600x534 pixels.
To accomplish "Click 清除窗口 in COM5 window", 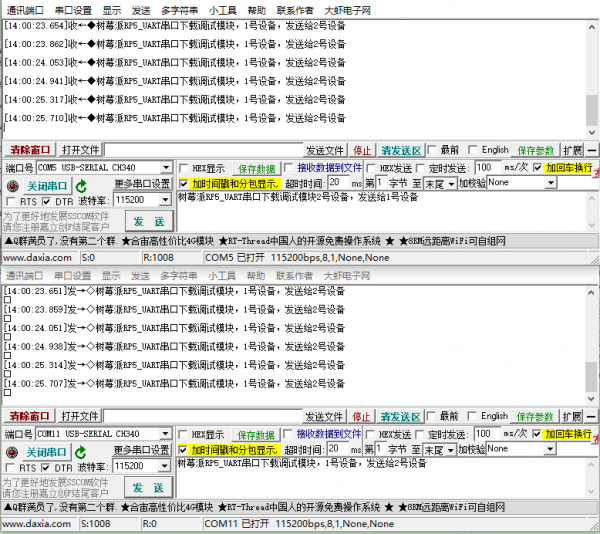I will tap(30, 150).
